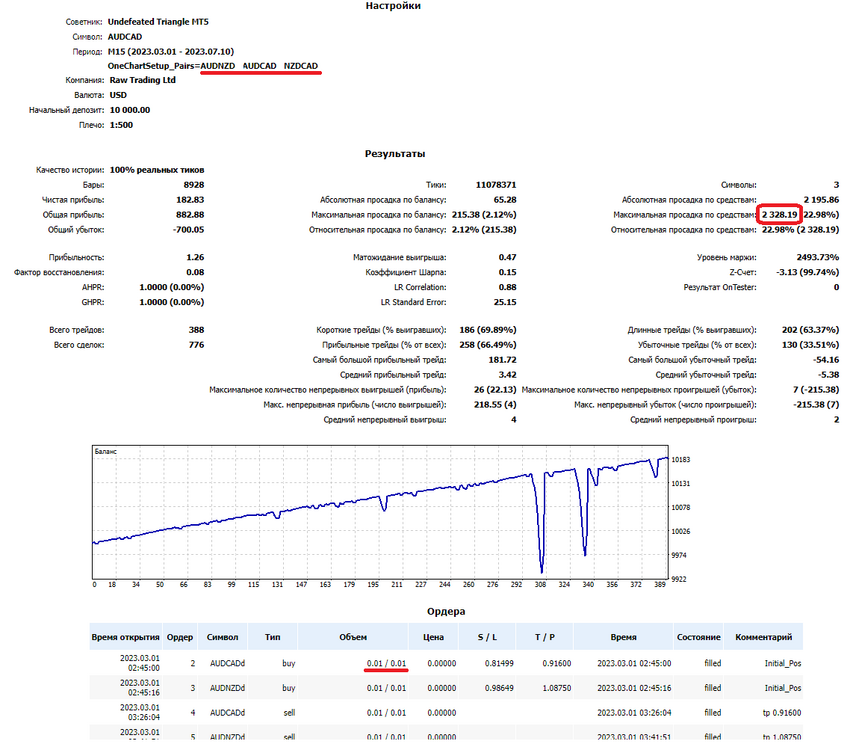Select the chart axis value 10183
The width and height of the screenshot is (856, 750).
point(680,460)
